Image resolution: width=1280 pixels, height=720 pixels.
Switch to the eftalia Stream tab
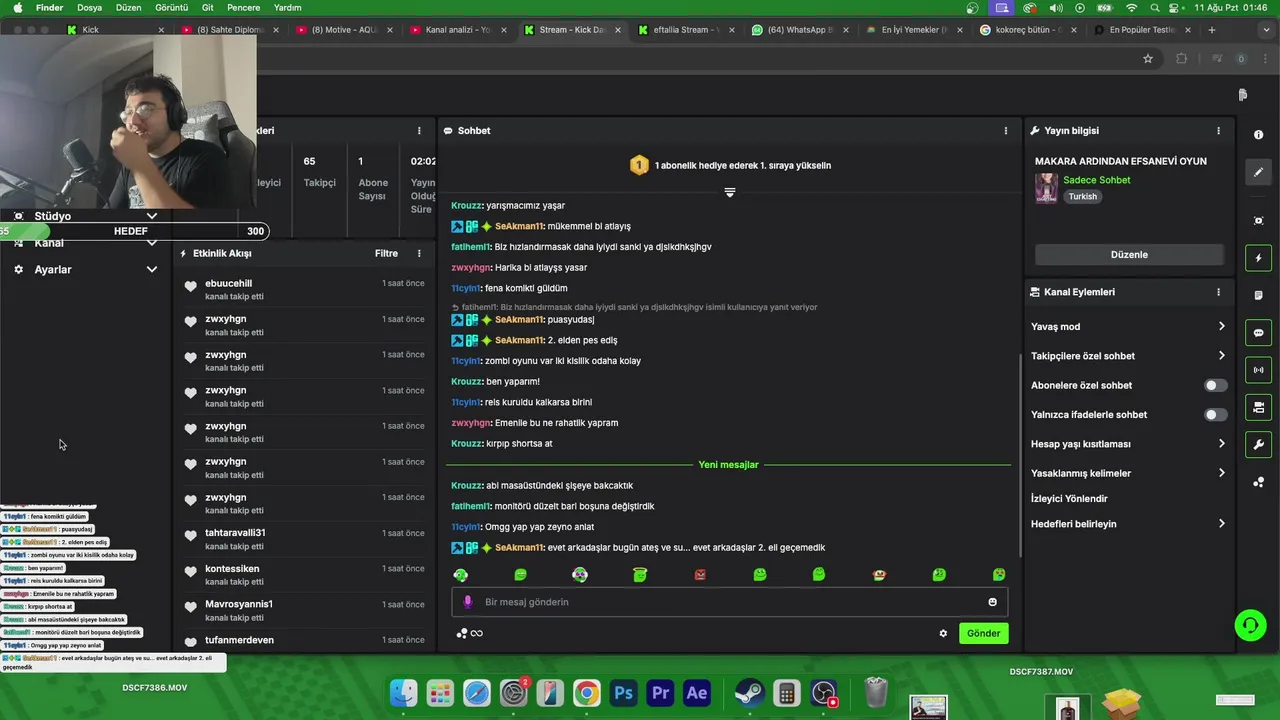point(685,30)
